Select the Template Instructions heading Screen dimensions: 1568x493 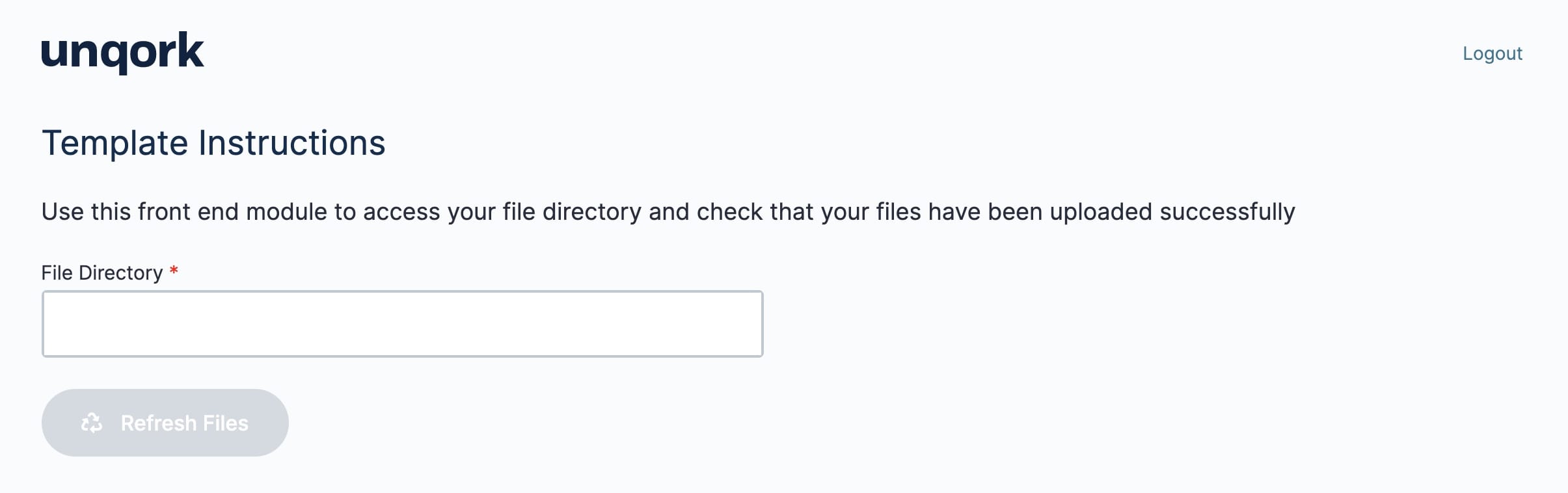pos(213,142)
